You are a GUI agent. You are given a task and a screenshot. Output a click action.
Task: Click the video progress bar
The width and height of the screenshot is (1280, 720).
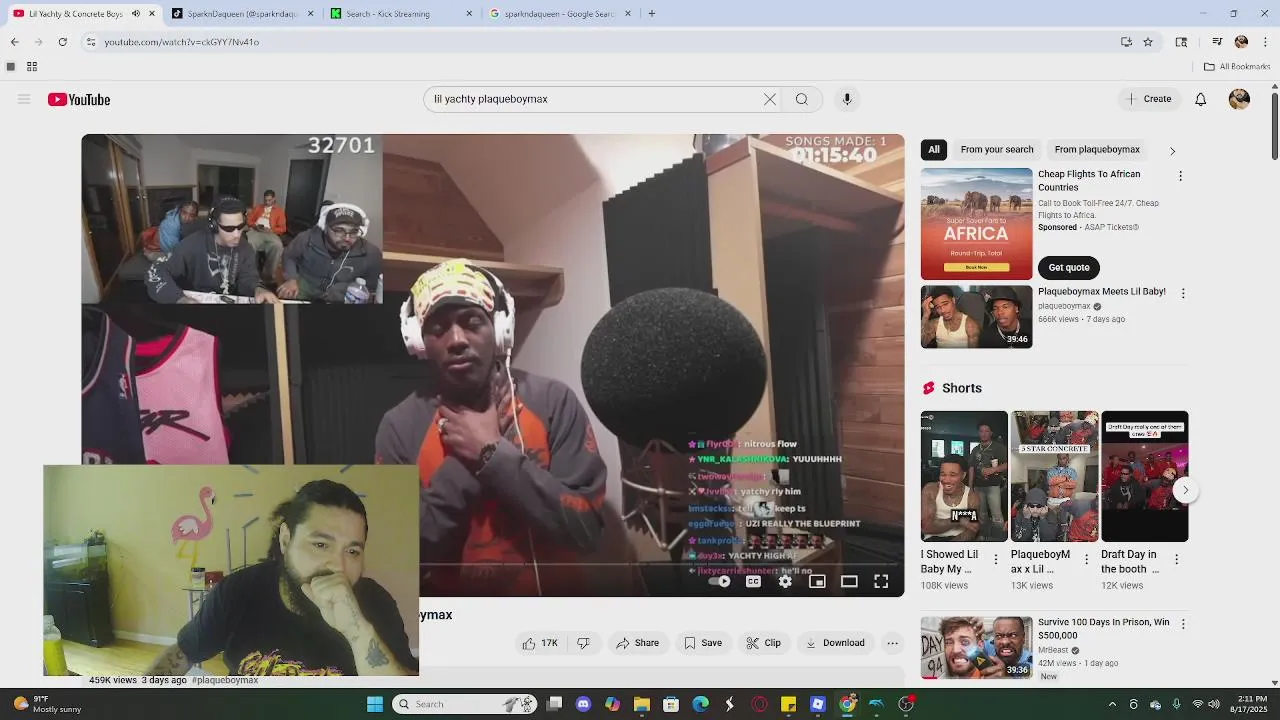coord(493,566)
